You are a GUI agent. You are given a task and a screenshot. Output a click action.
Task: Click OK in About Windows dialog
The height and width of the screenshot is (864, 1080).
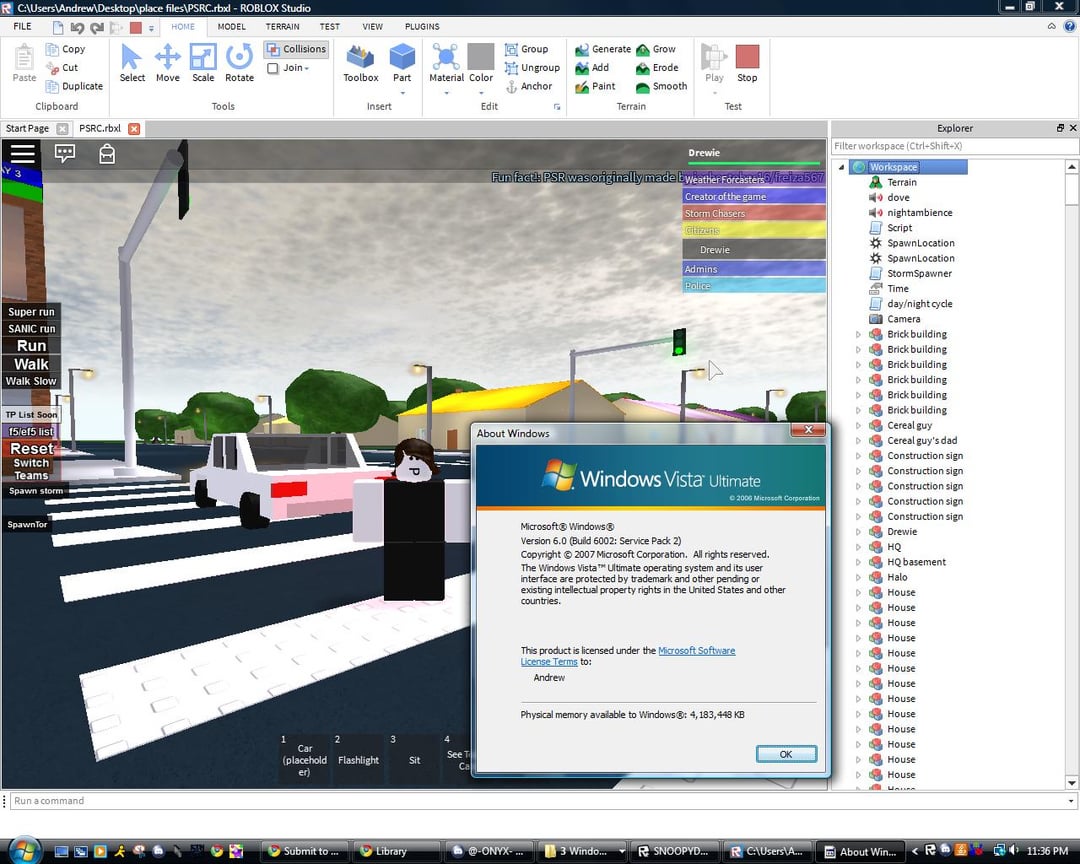(x=785, y=754)
